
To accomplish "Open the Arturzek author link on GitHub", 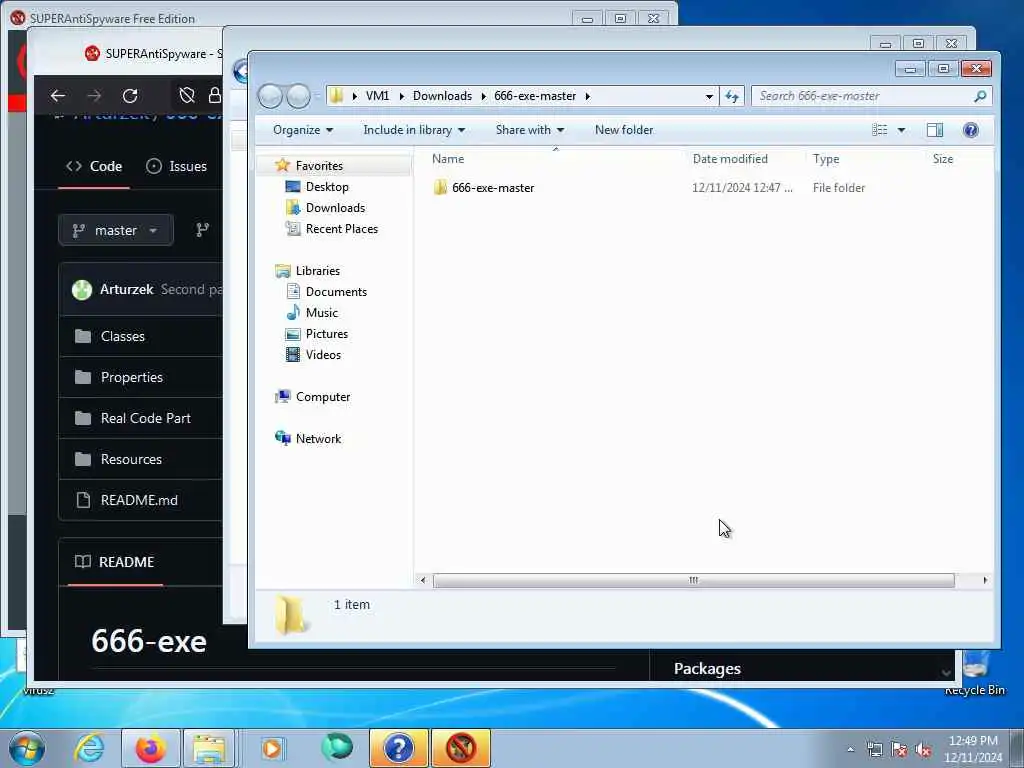I will (x=126, y=289).
